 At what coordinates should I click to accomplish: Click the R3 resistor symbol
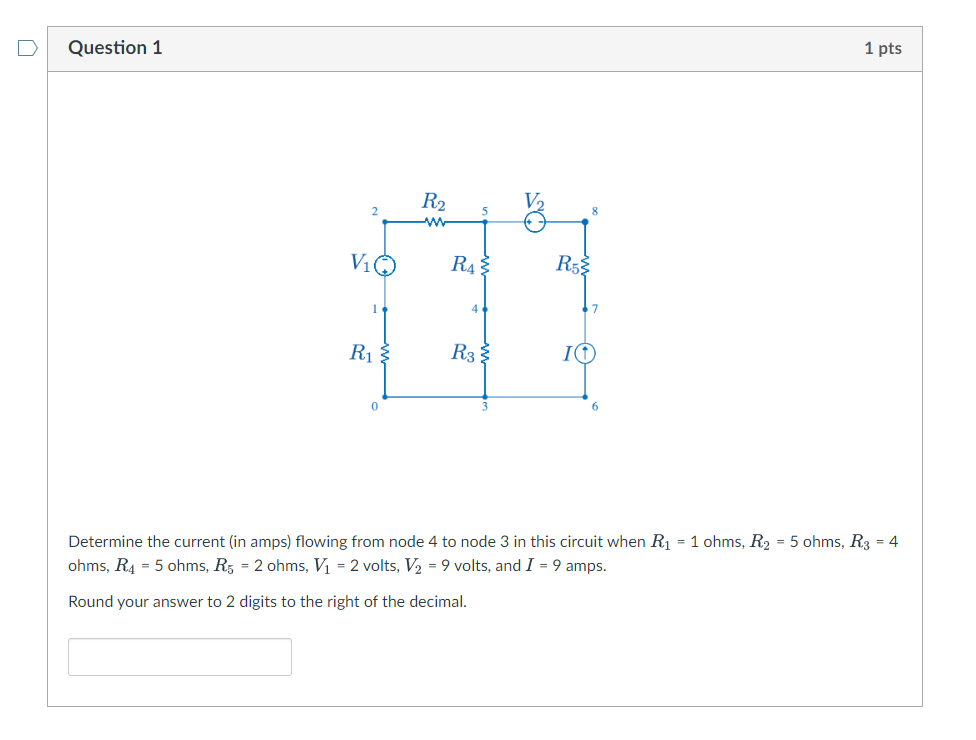pyautogui.click(x=485, y=353)
